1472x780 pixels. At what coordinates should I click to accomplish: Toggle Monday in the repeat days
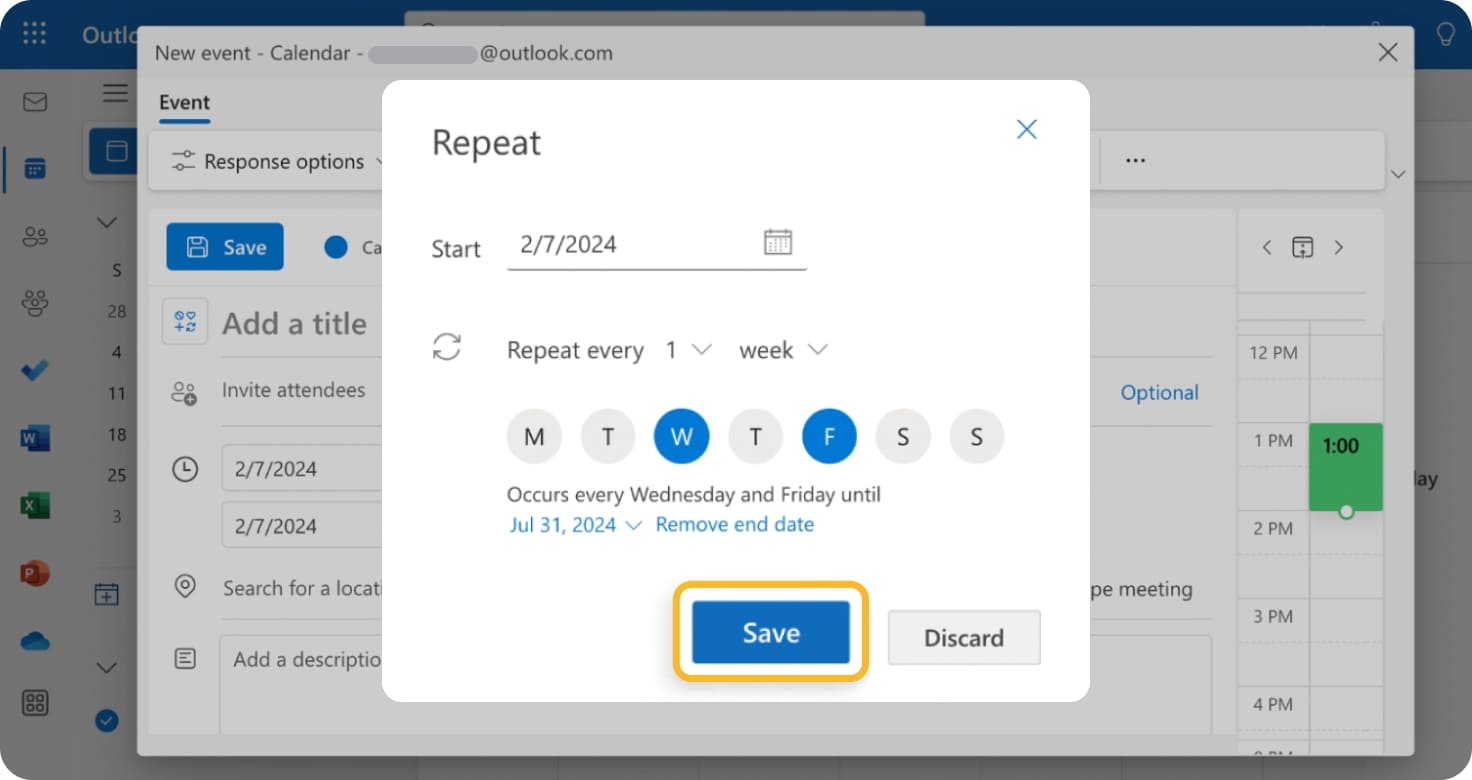[x=534, y=437]
